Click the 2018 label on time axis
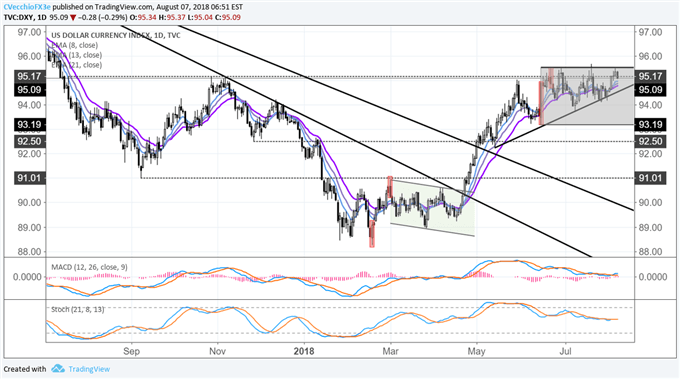Screen dimensions: 680x379 pos(304,351)
